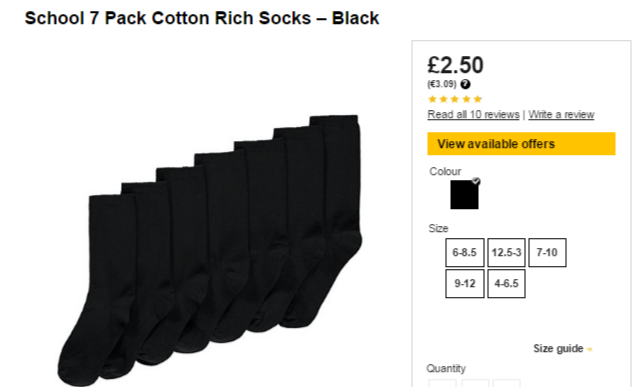Click the School 7 Pack Cotton Rich Socks title
The height and width of the screenshot is (387, 633).
point(202,18)
